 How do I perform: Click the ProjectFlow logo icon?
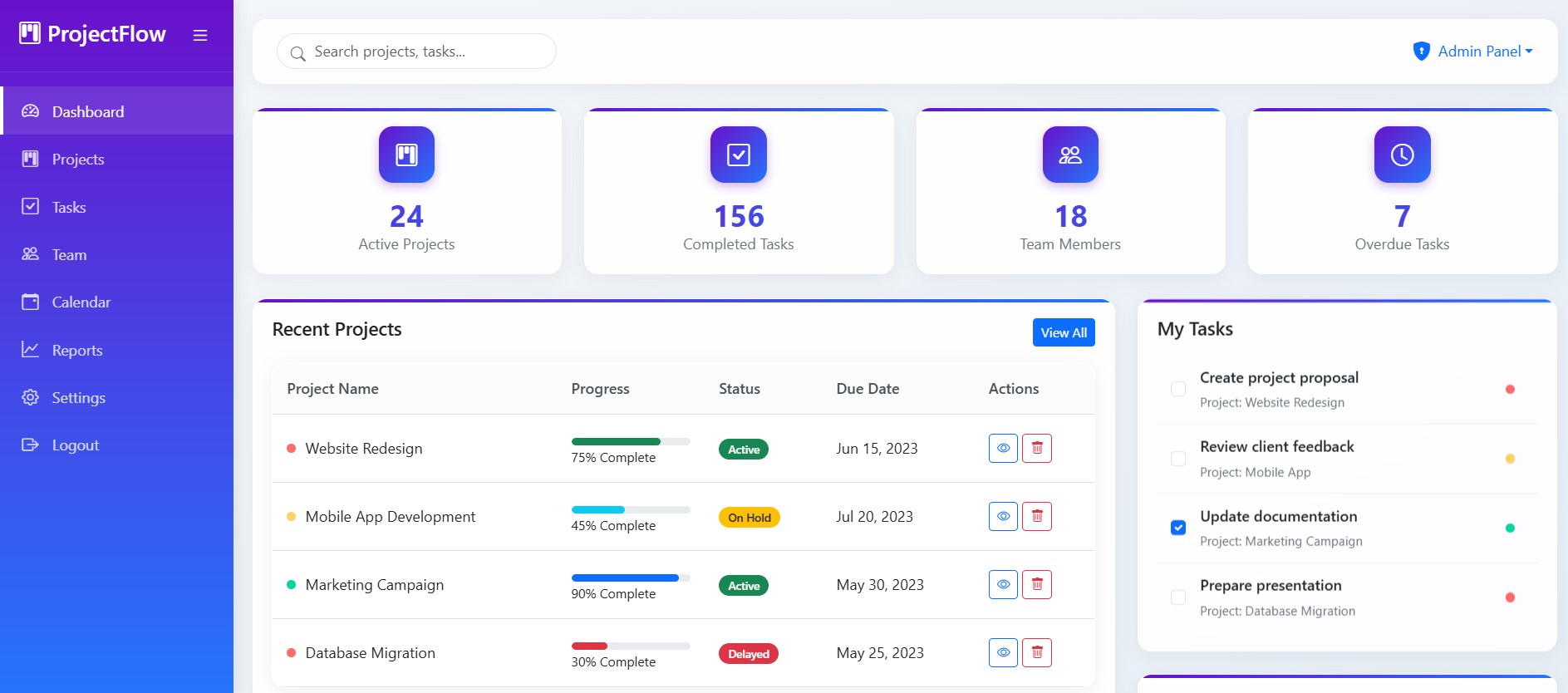coord(30,33)
